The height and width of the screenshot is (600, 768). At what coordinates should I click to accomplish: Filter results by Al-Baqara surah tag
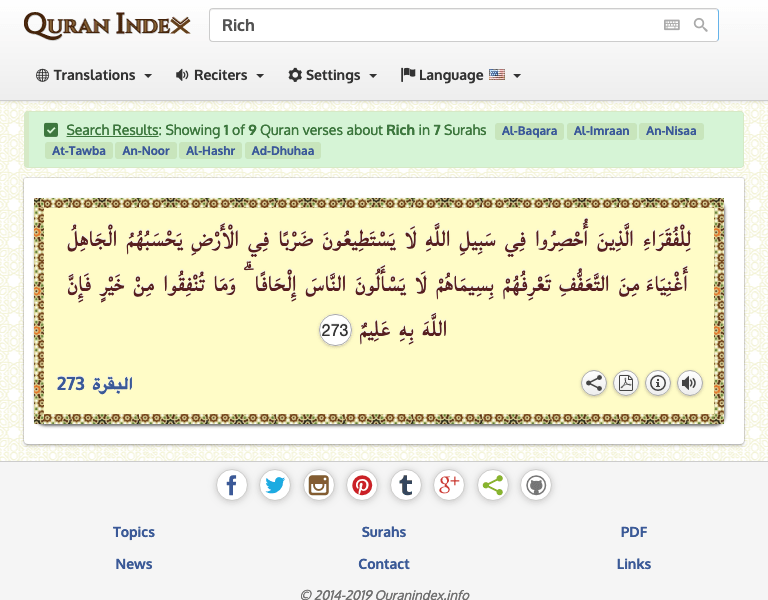click(529, 131)
